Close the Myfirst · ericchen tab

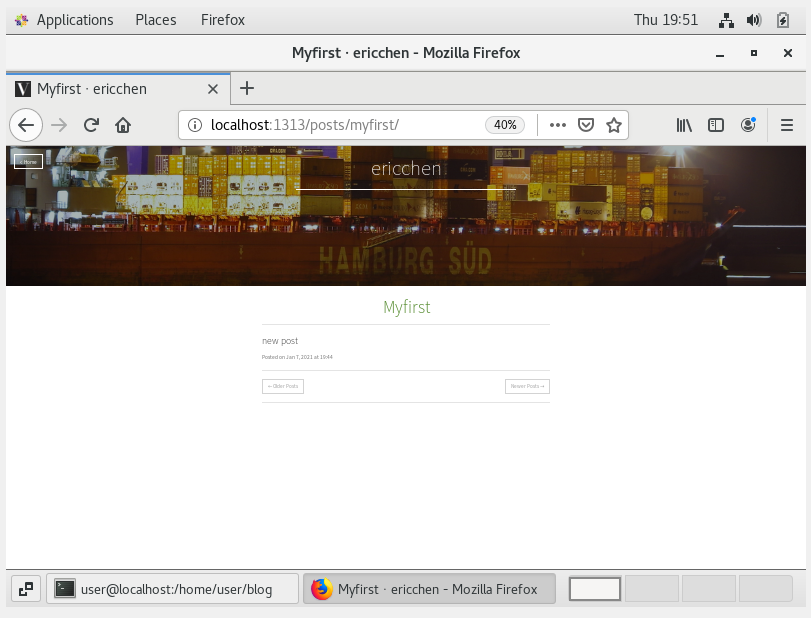(x=213, y=89)
